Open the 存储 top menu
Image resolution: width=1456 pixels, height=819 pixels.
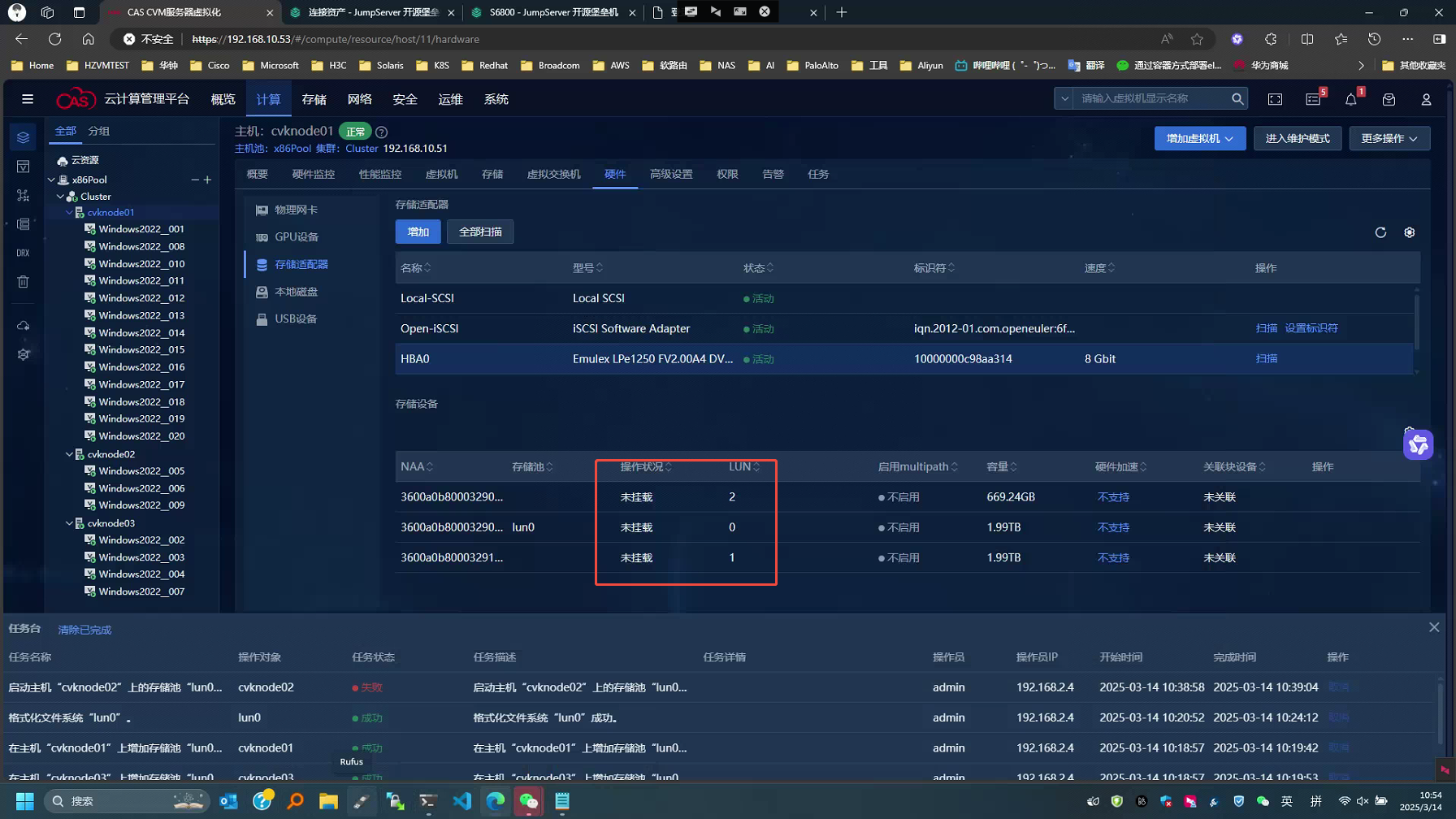coord(314,99)
